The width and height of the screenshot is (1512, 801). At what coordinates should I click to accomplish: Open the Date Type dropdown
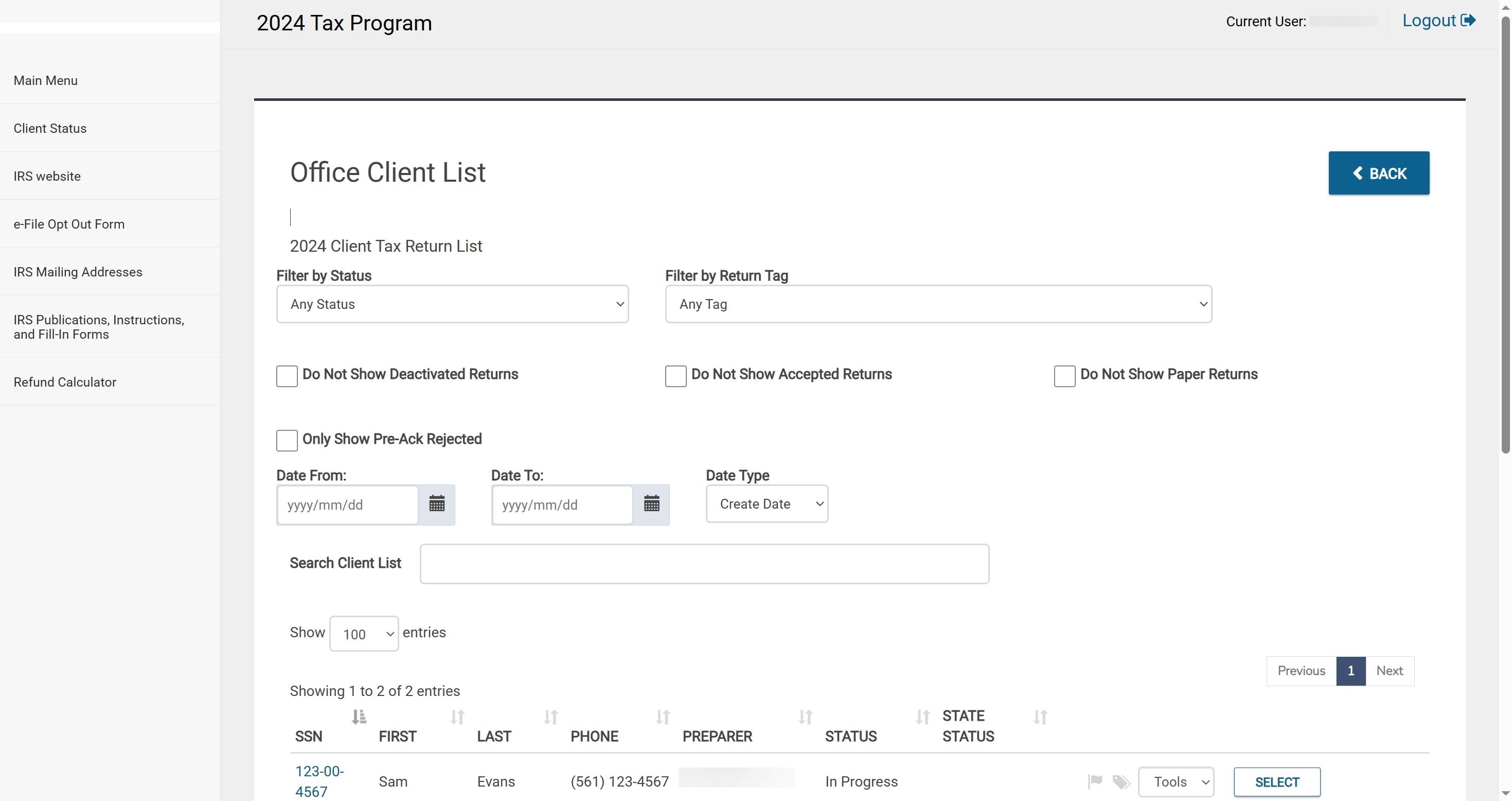coord(767,504)
